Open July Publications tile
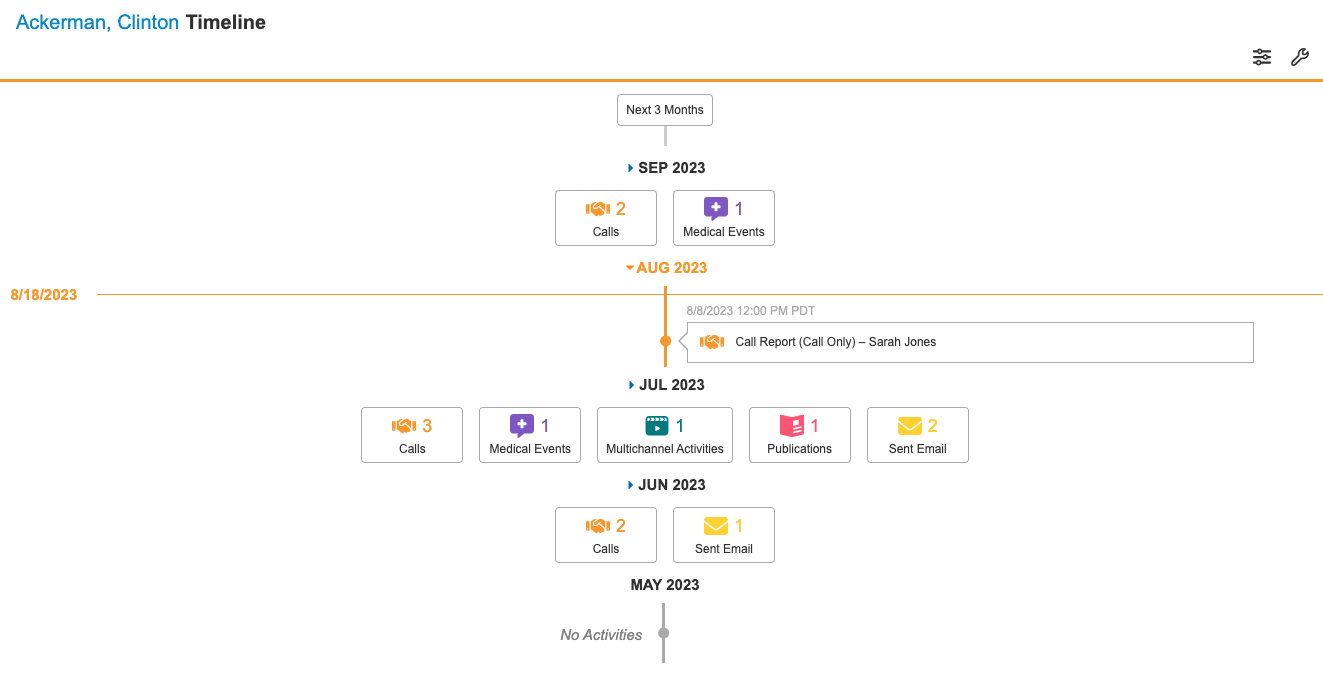 (x=800, y=435)
